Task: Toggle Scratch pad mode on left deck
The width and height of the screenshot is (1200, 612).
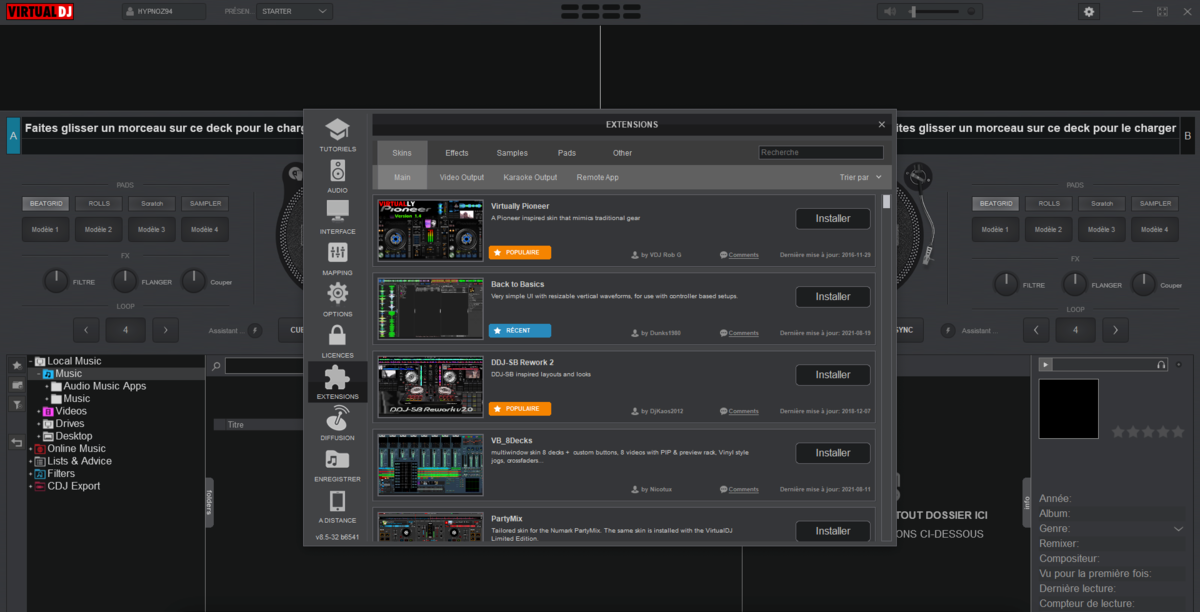Action: point(152,203)
